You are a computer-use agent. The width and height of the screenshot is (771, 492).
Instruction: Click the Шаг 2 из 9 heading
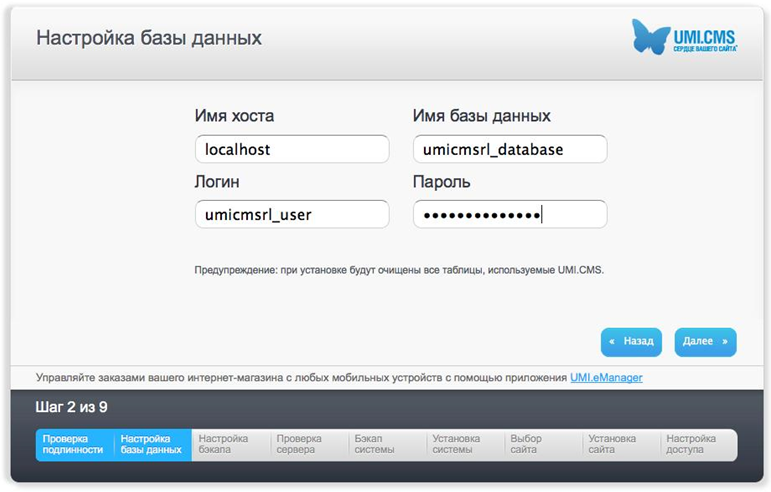coord(72,407)
